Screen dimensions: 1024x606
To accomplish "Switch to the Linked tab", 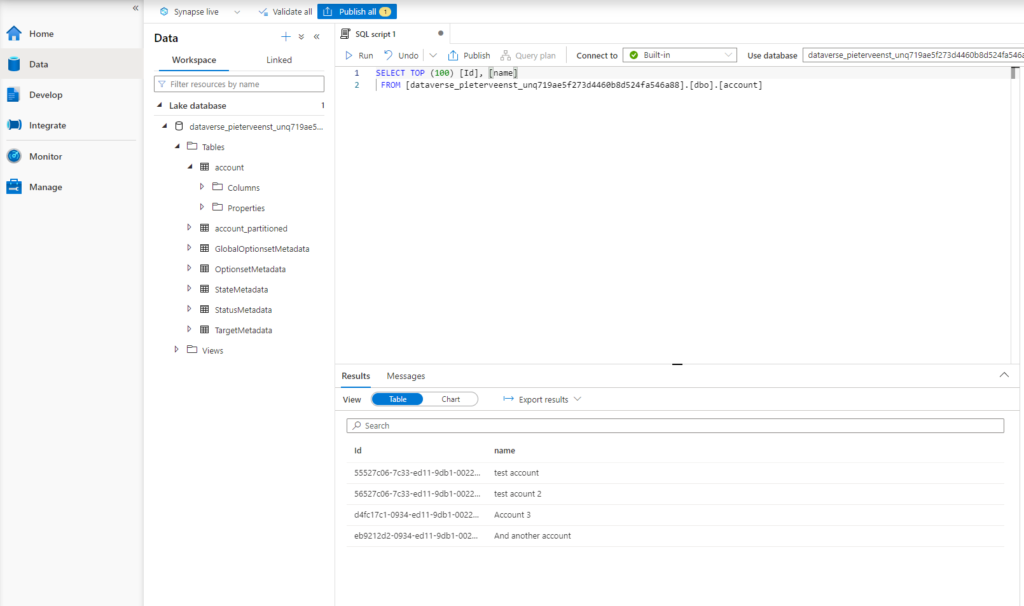I will tap(279, 60).
